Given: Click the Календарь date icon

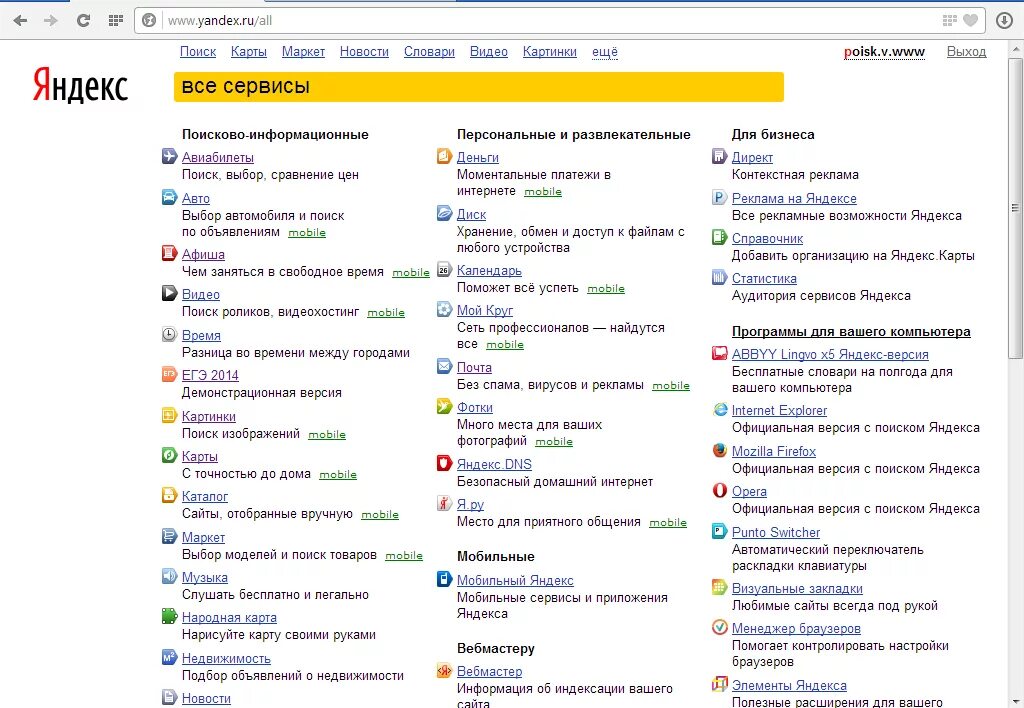Looking at the screenshot, I should click(x=444, y=269).
